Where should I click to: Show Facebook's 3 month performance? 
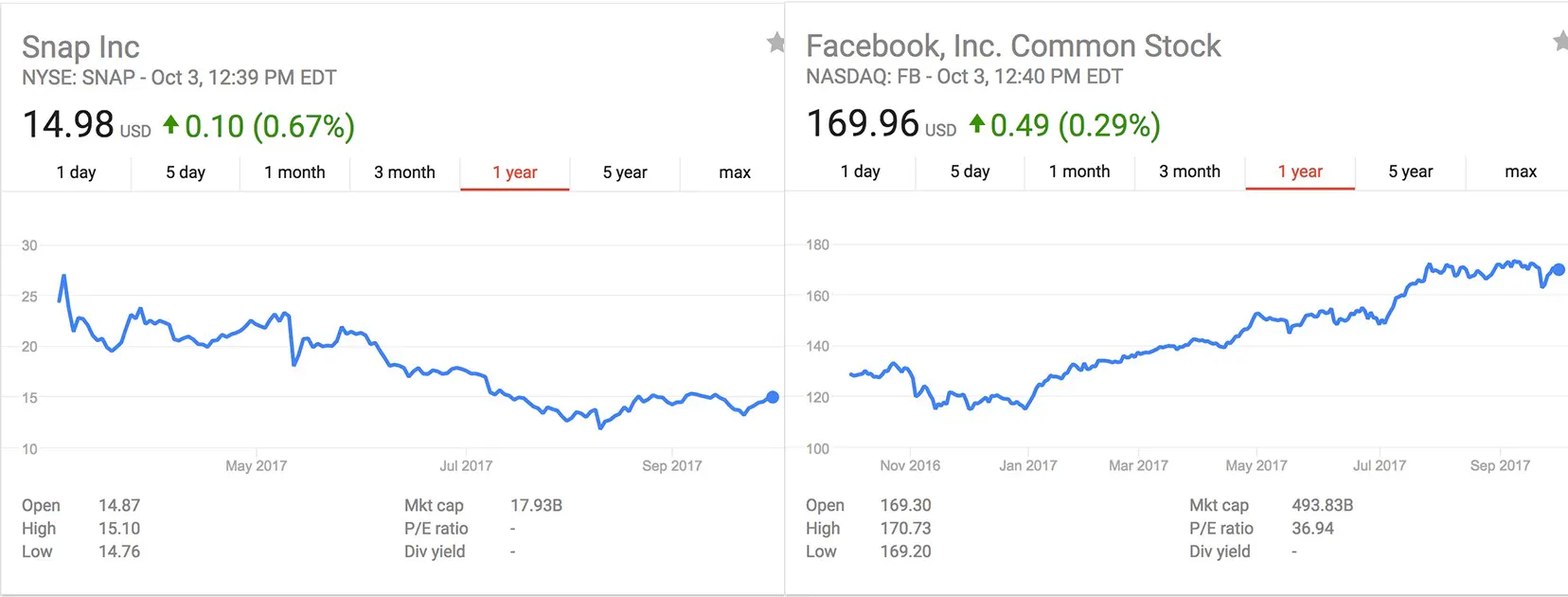tap(1189, 172)
